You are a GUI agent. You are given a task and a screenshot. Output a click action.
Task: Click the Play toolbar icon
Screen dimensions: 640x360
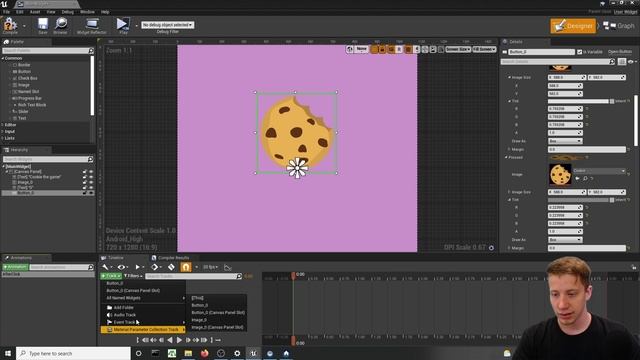(x=123, y=26)
